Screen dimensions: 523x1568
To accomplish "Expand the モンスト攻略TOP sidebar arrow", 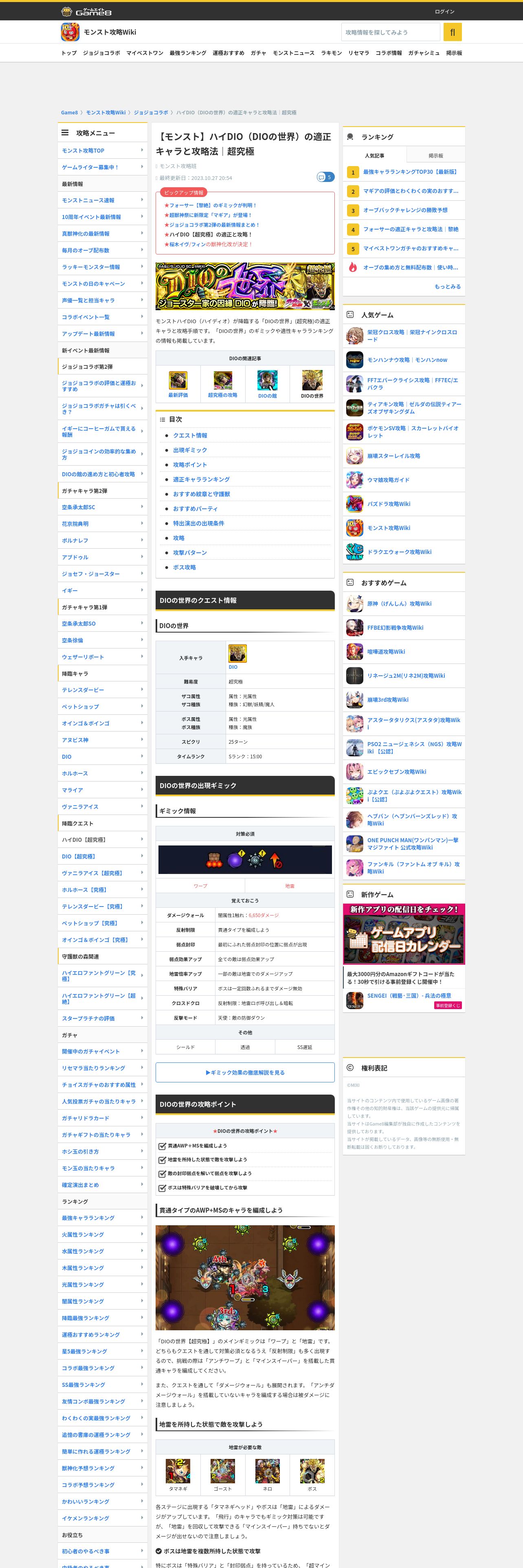I will click(142, 150).
